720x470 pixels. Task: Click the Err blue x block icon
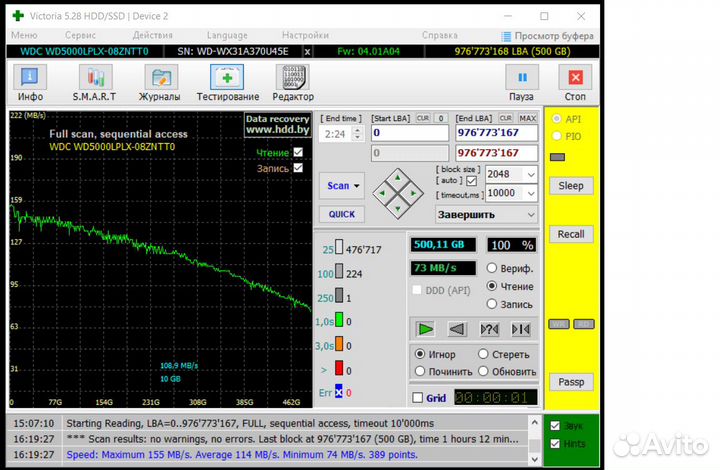point(339,392)
